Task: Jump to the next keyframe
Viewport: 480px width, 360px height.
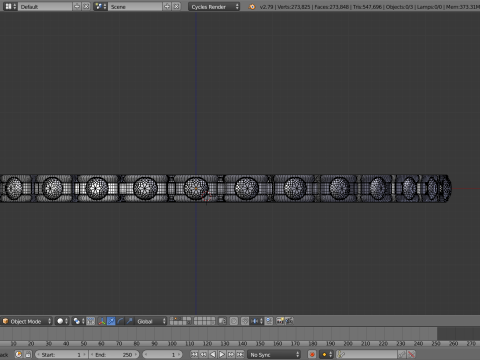Action: click(x=231, y=354)
